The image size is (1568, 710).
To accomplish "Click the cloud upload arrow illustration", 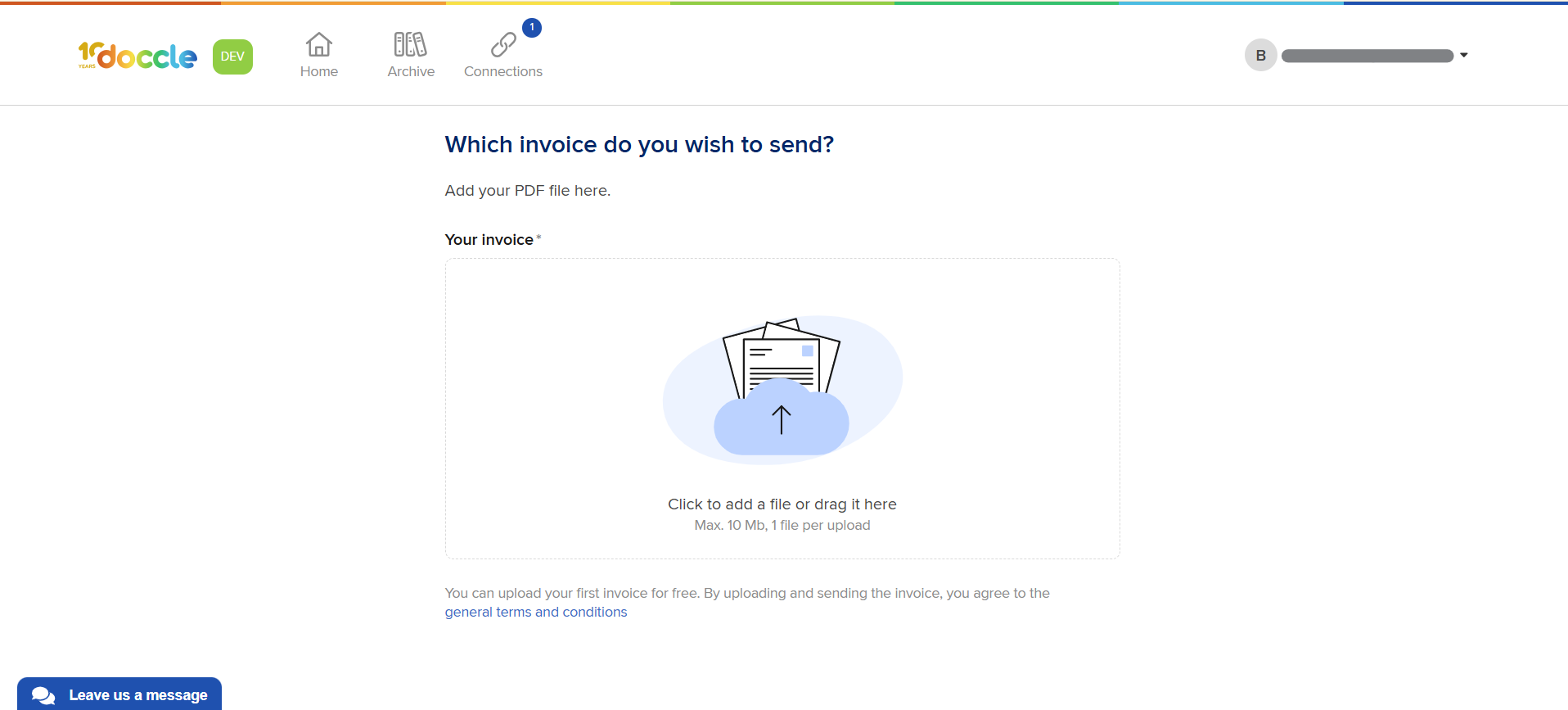I will (x=782, y=418).
